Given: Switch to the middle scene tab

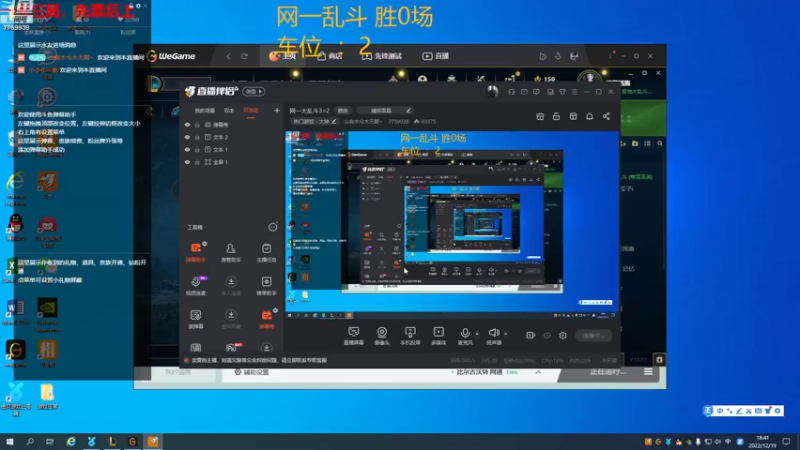Looking at the screenshot, I should pos(229,111).
